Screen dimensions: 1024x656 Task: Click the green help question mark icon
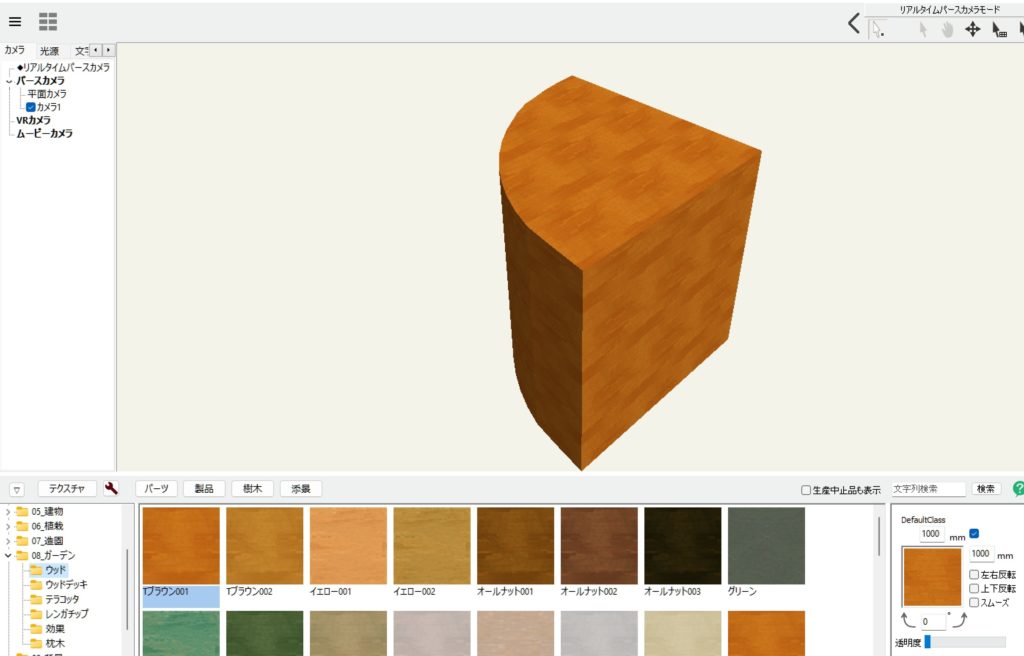click(x=1018, y=489)
